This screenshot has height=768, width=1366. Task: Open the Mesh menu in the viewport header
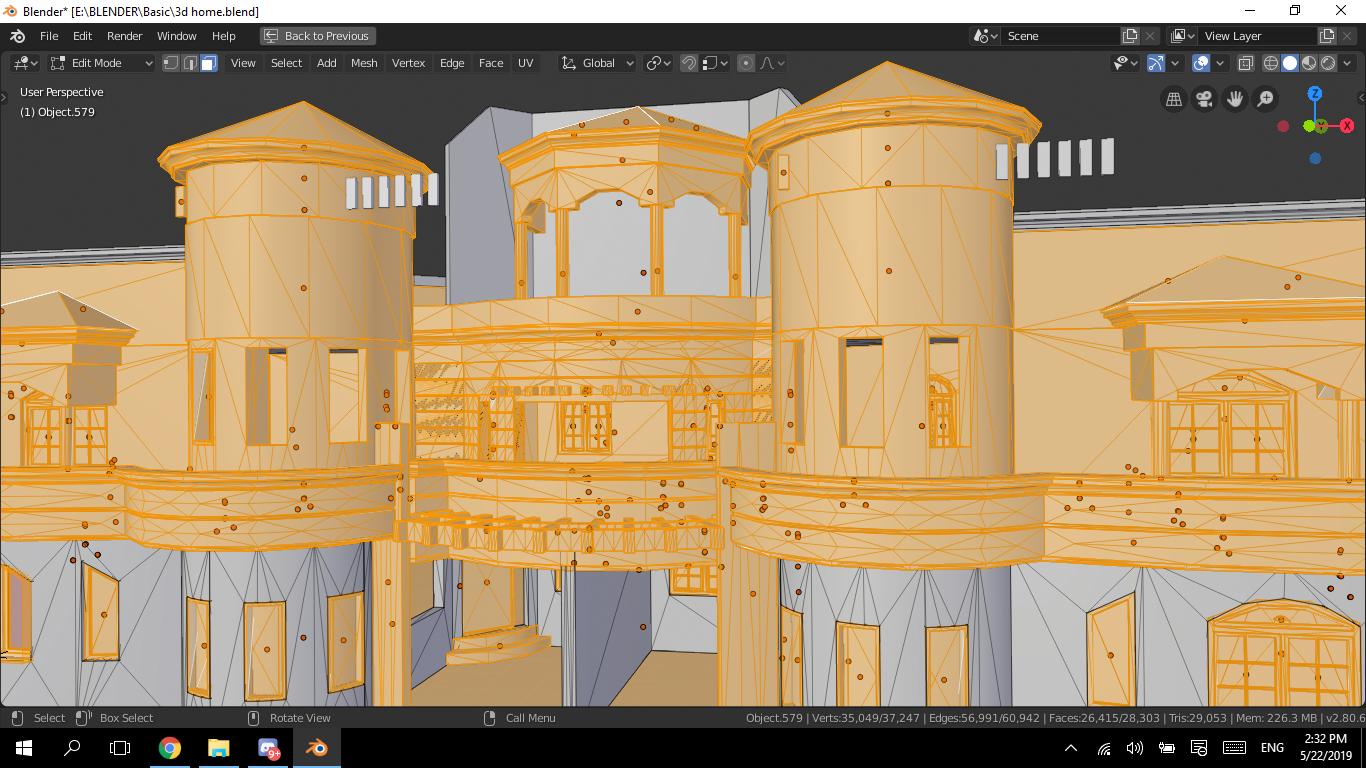364,63
